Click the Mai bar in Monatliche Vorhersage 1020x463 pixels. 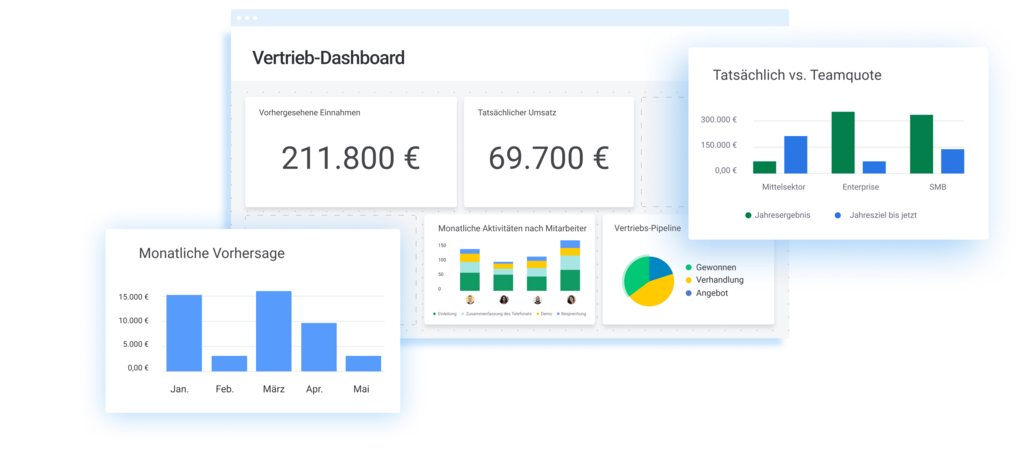point(364,364)
